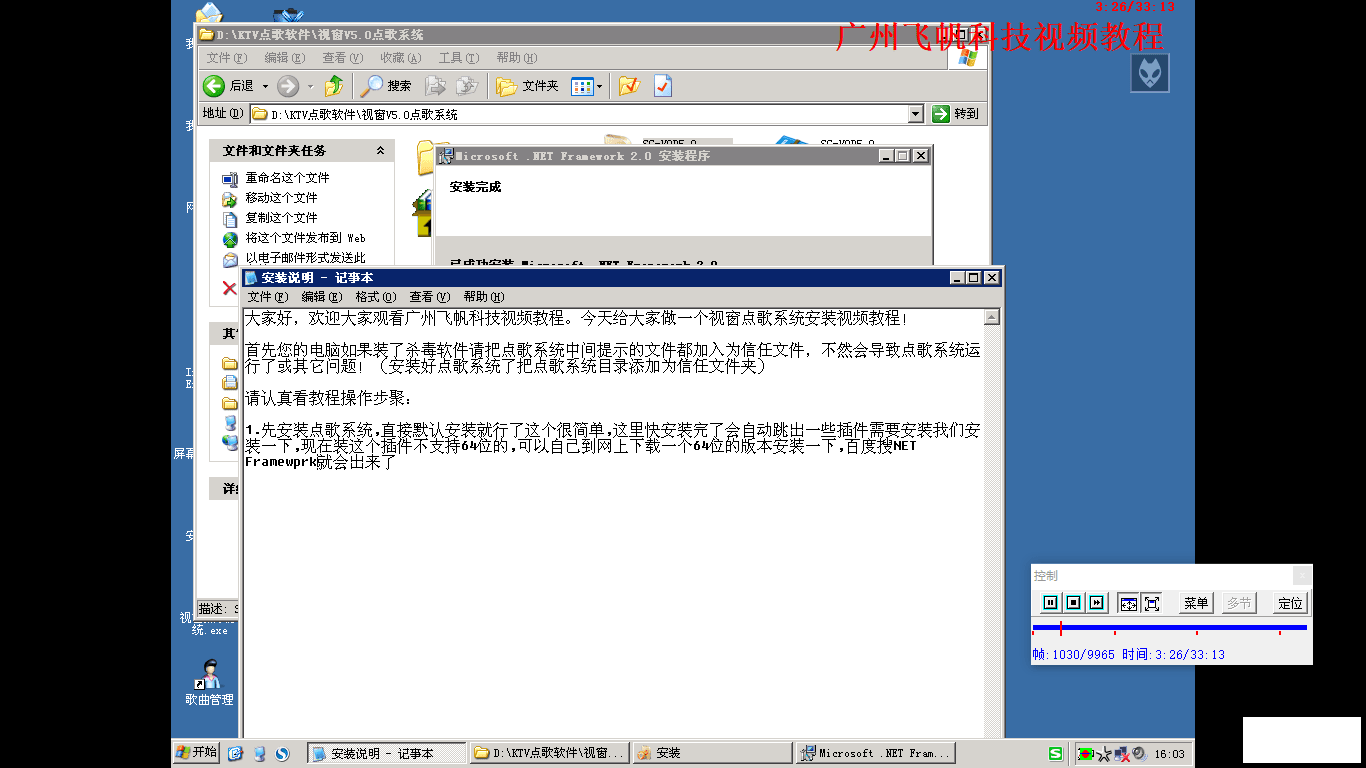
Task: Open Search in the Explorer toolbar
Action: tap(387, 86)
